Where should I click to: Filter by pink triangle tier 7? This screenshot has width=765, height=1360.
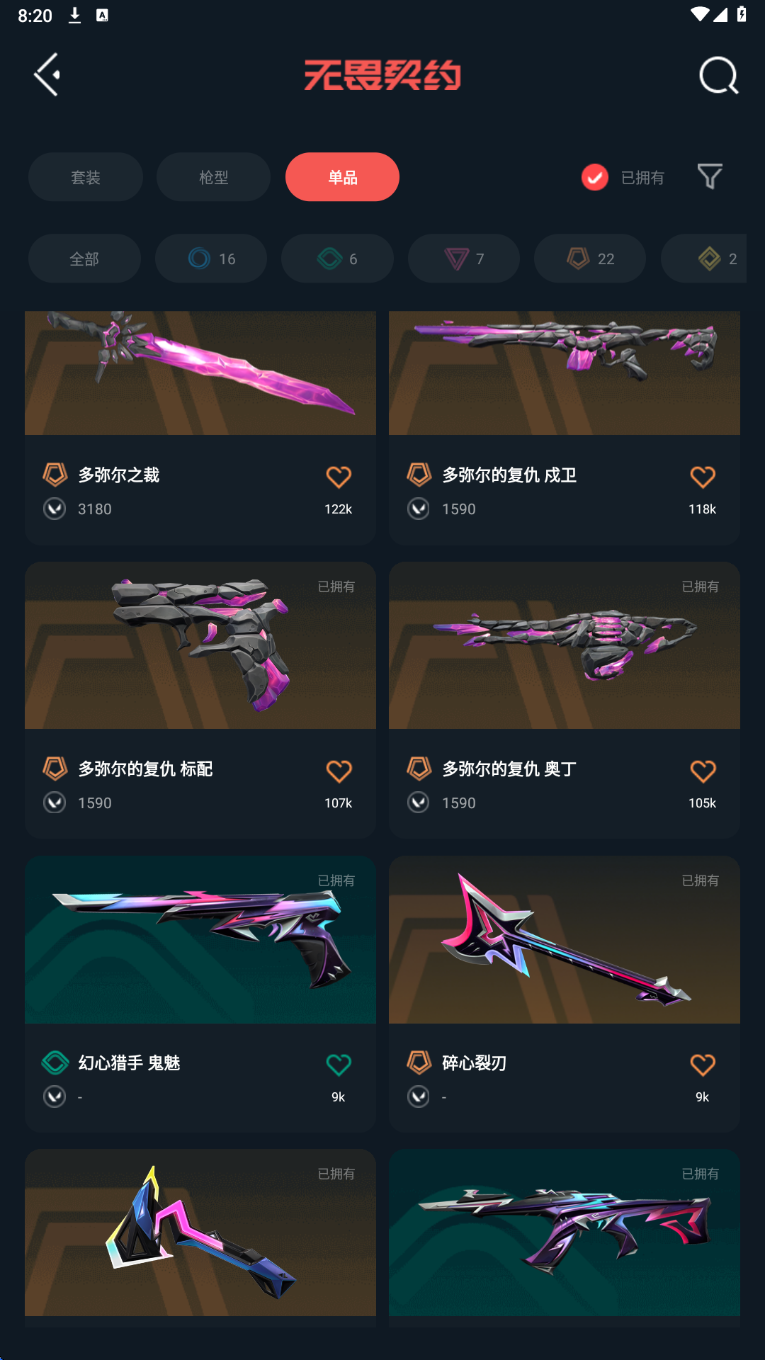coord(464,259)
